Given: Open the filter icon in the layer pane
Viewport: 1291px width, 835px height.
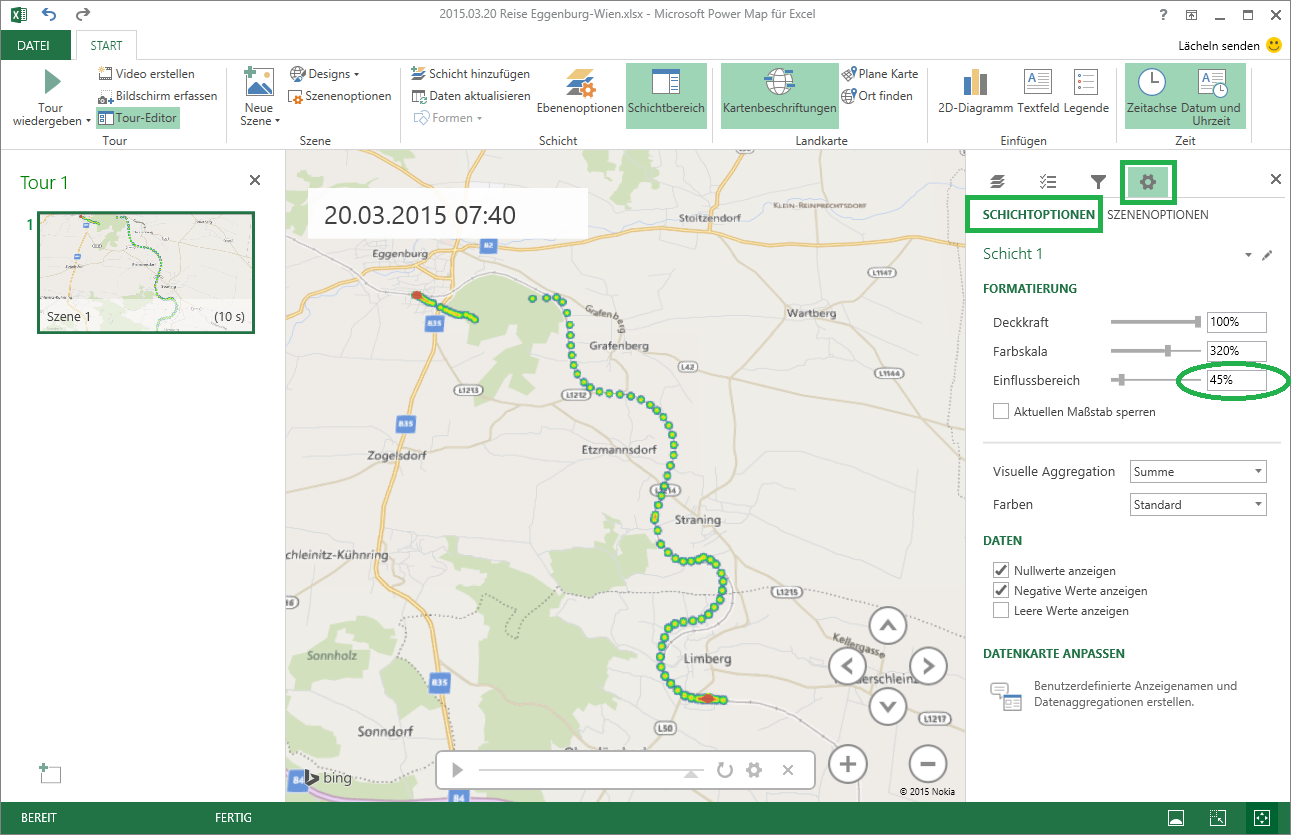Looking at the screenshot, I should pyautogui.click(x=1098, y=181).
